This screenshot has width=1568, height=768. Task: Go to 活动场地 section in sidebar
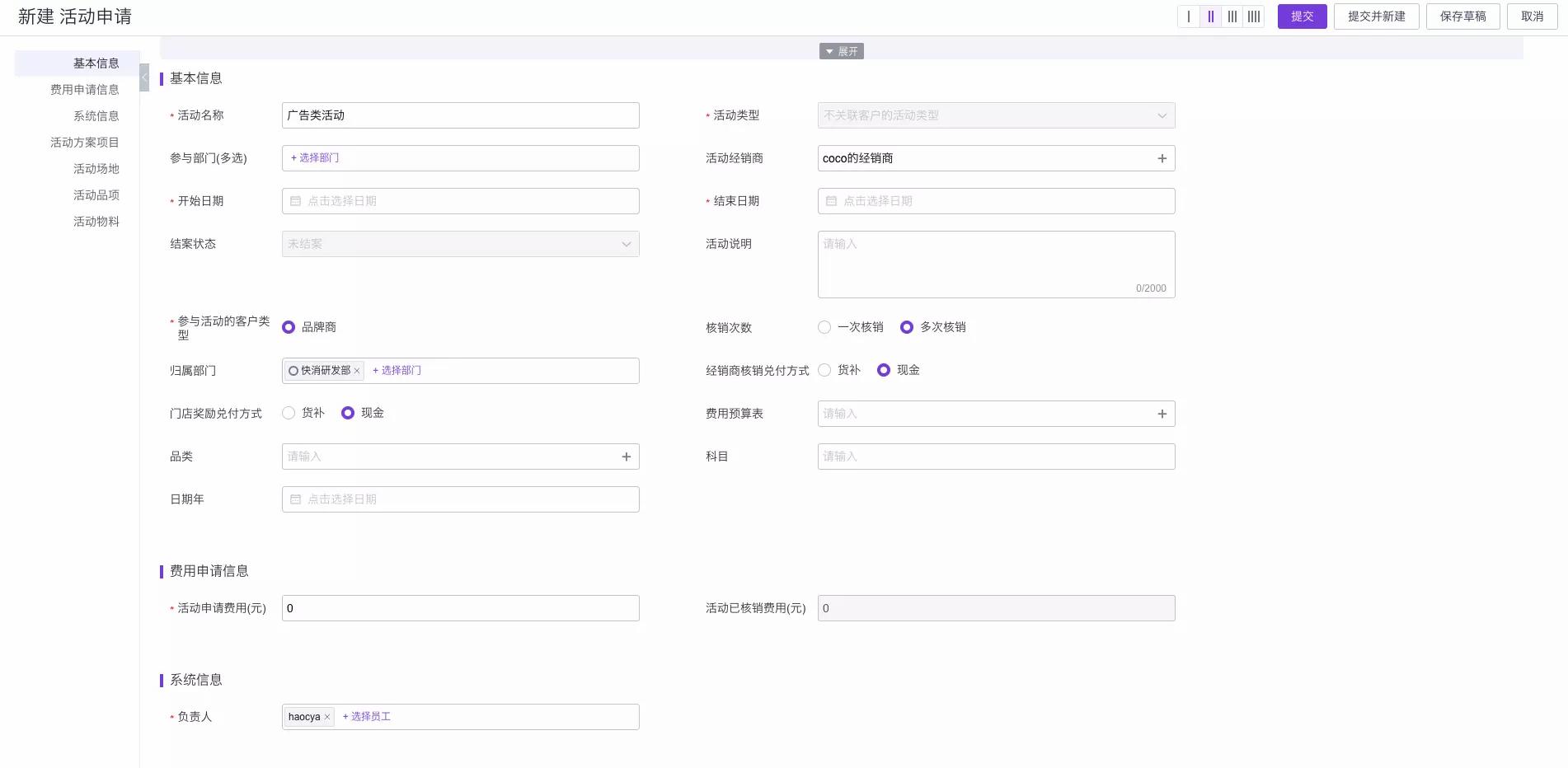click(96, 169)
